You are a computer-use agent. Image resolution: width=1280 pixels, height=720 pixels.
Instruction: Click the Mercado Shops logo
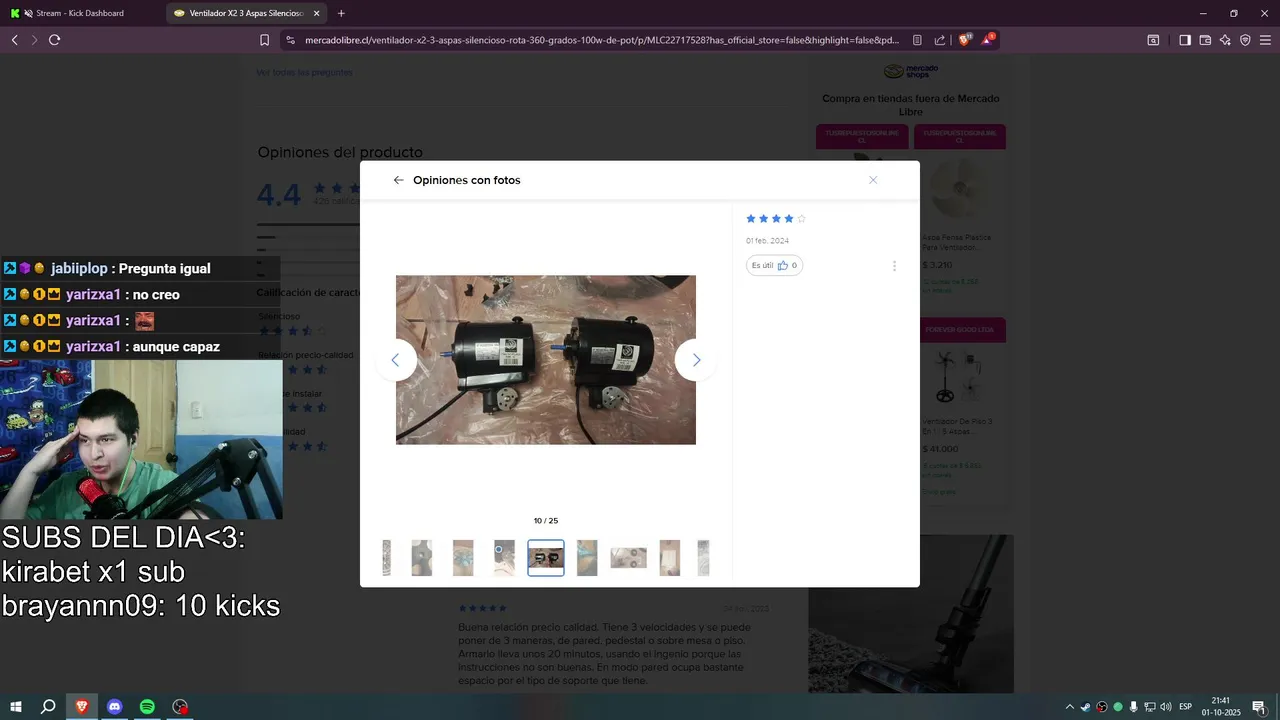[910, 71]
